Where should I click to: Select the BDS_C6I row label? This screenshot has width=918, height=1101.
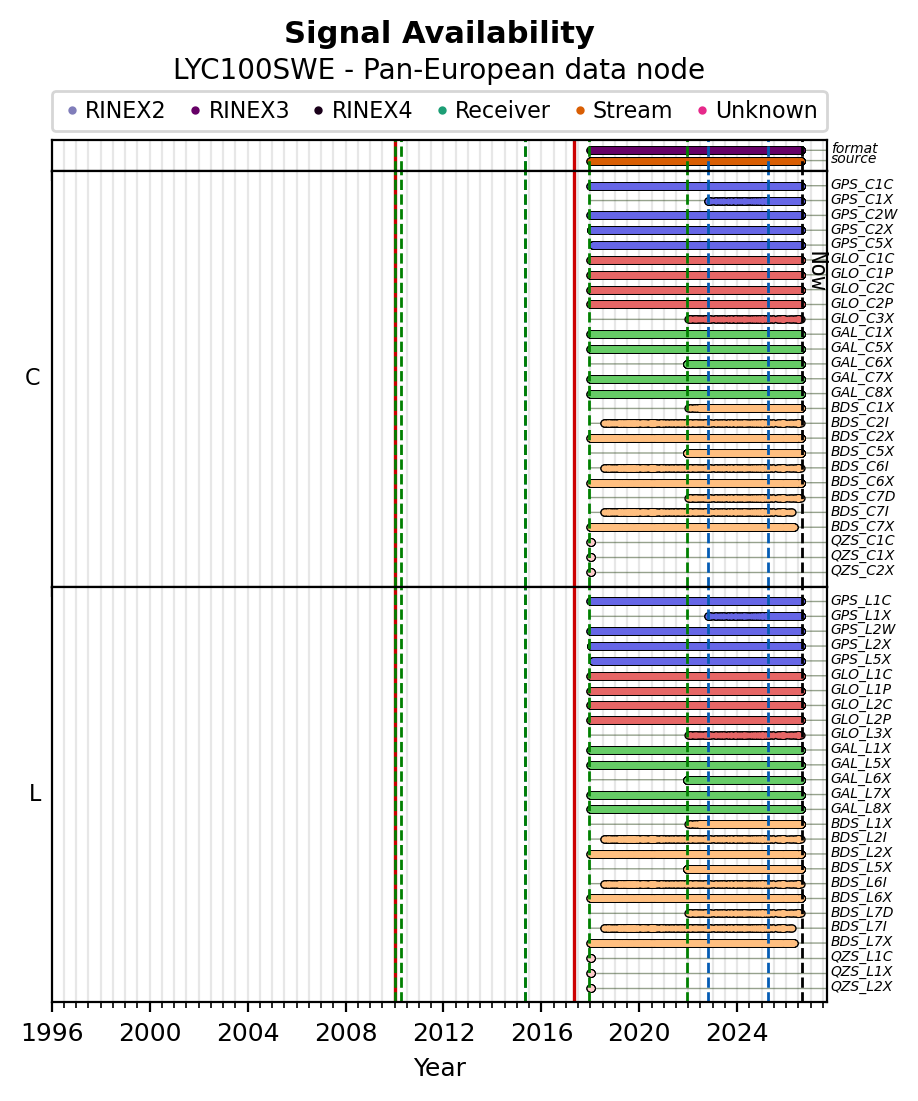tap(860, 466)
